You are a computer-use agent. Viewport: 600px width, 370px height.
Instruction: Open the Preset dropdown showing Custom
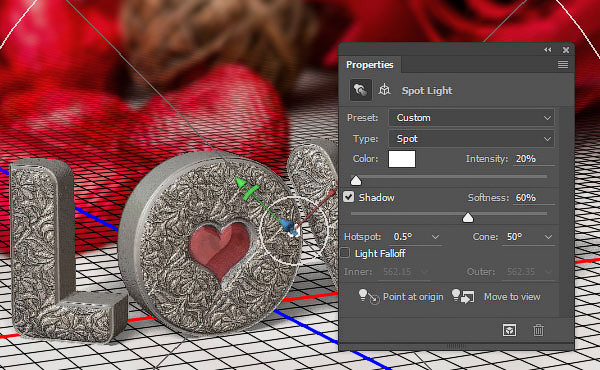click(471, 117)
